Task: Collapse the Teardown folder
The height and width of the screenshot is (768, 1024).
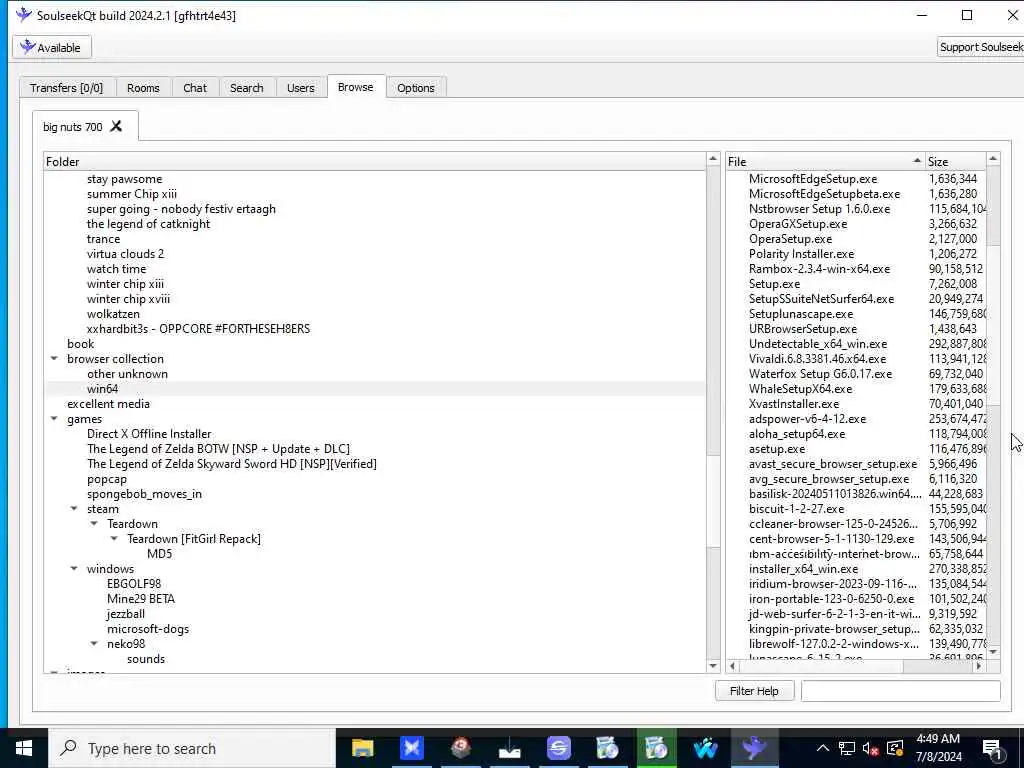Action: click(94, 524)
